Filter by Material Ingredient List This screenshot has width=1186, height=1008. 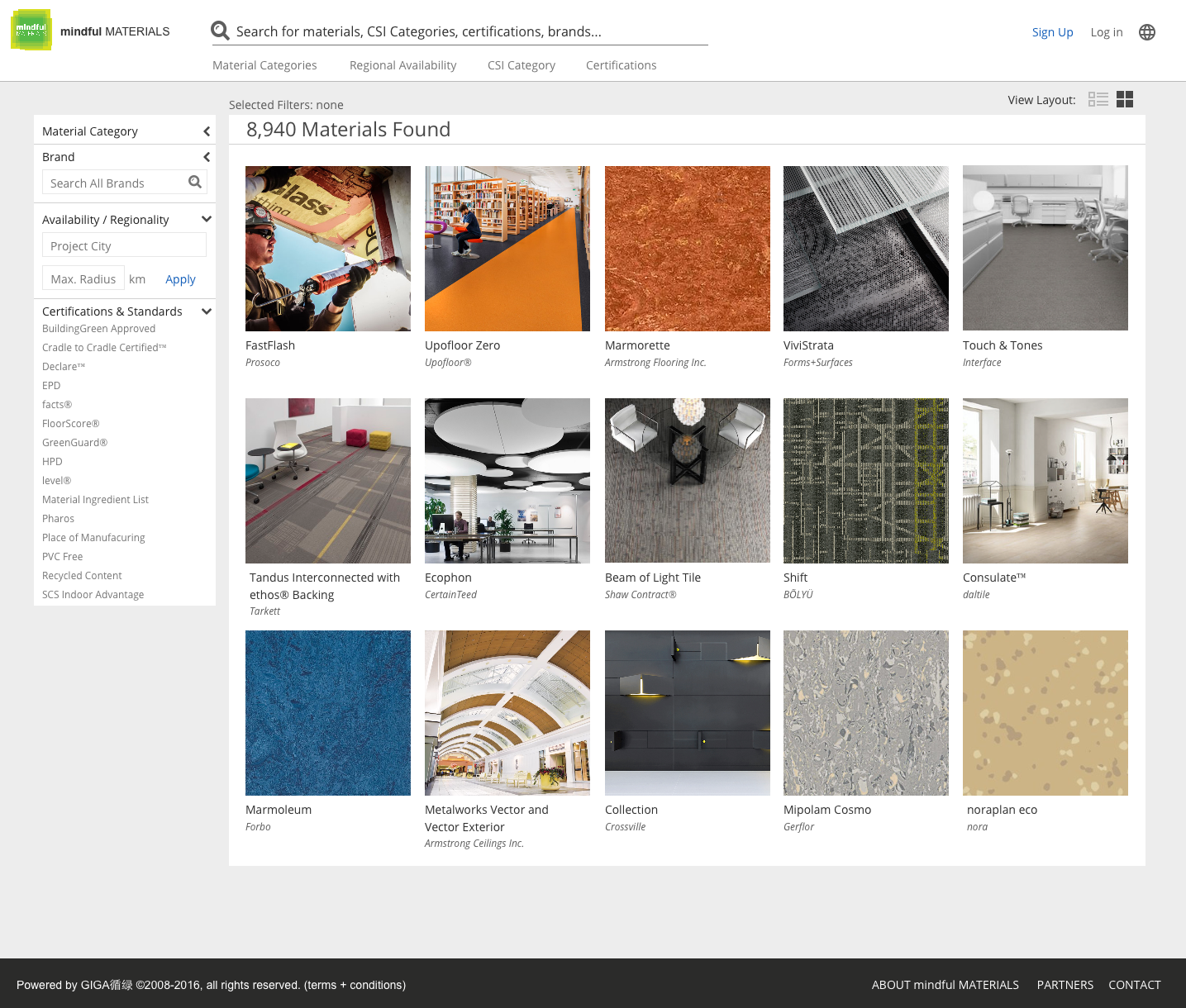pos(95,500)
